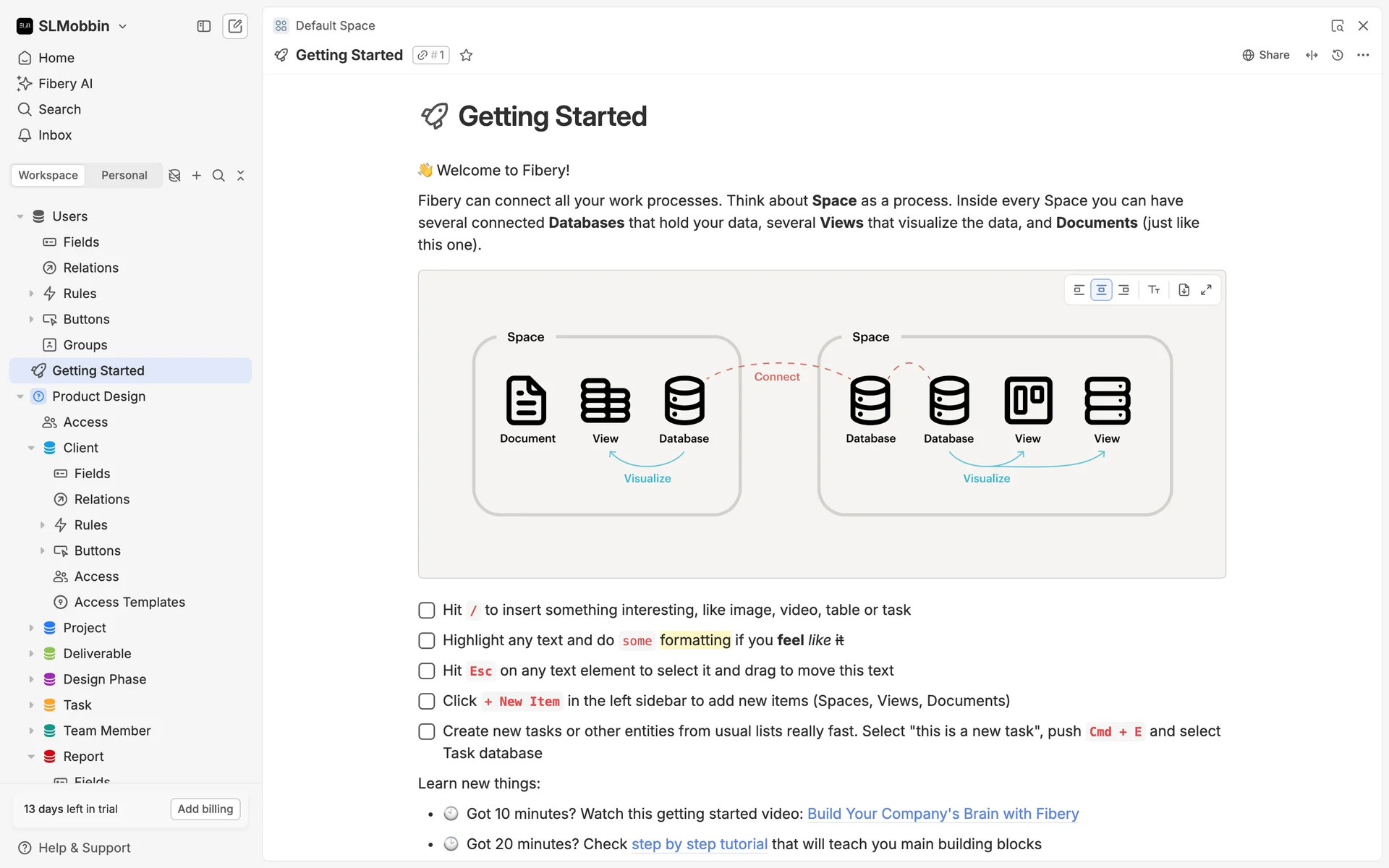Toggle the sidebar panel icon
This screenshot has width=1389, height=868.
(204, 26)
